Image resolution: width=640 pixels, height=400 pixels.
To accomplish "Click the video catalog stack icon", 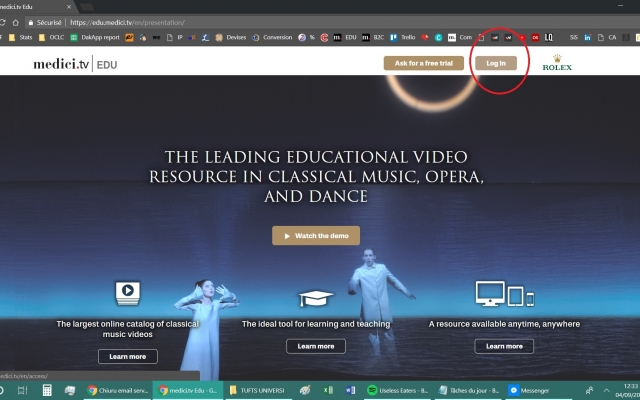I will click(128, 293).
